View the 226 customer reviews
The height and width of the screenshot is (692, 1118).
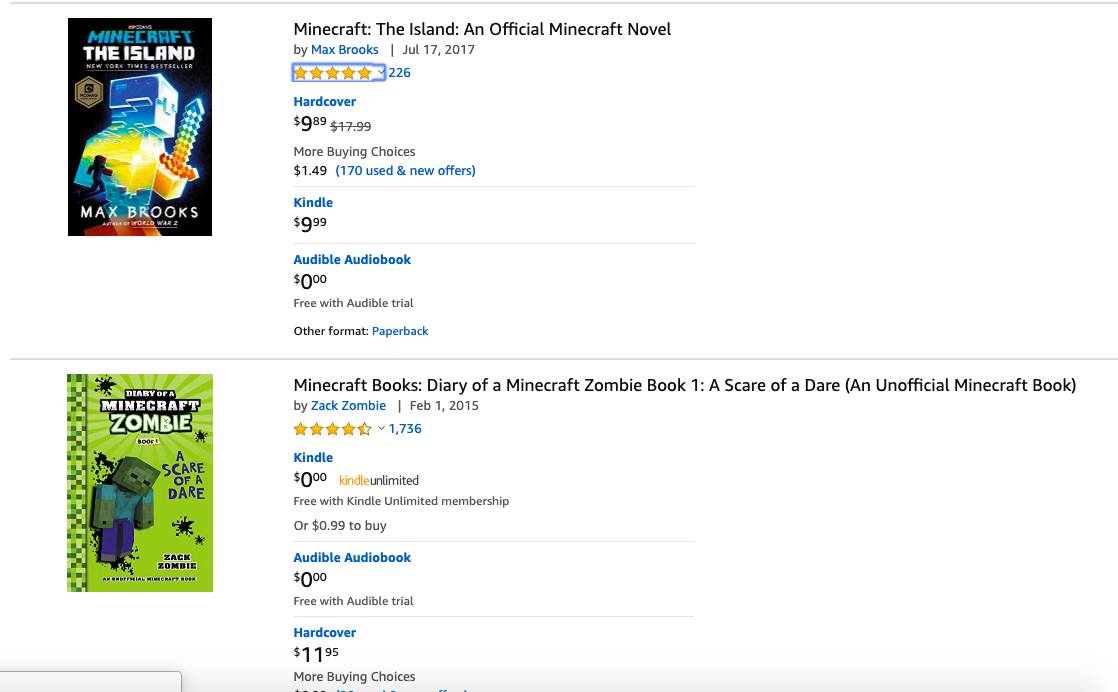400,72
